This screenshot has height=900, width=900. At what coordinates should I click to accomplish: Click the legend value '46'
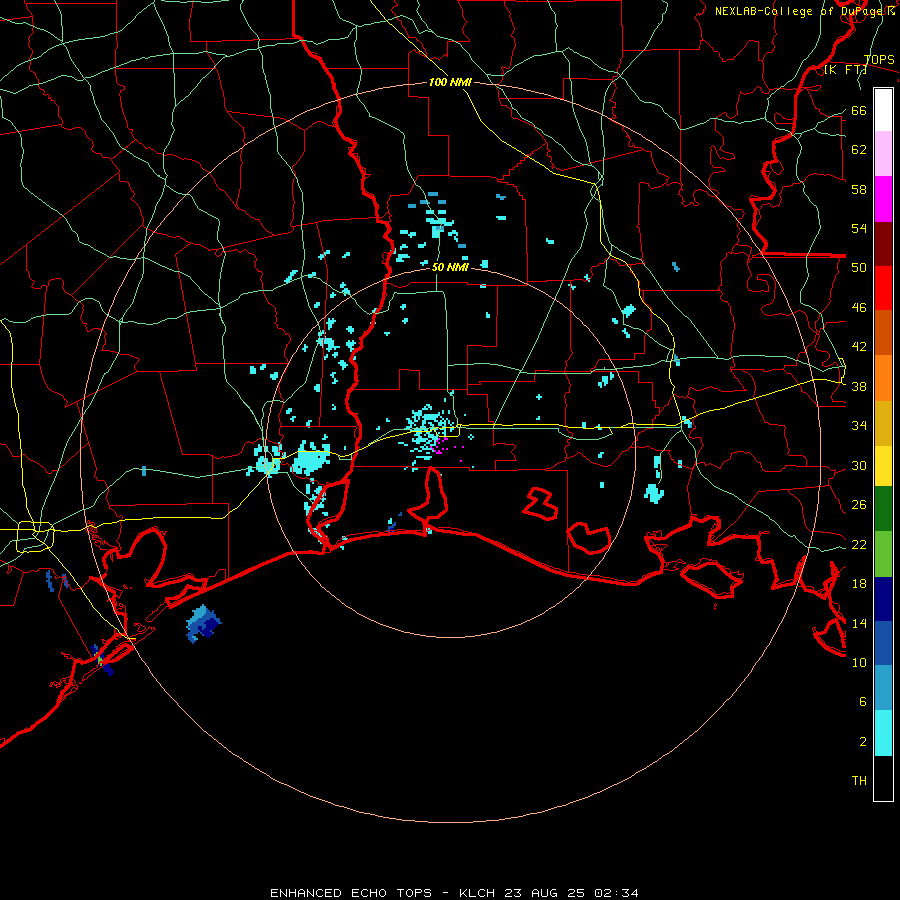click(x=859, y=308)
